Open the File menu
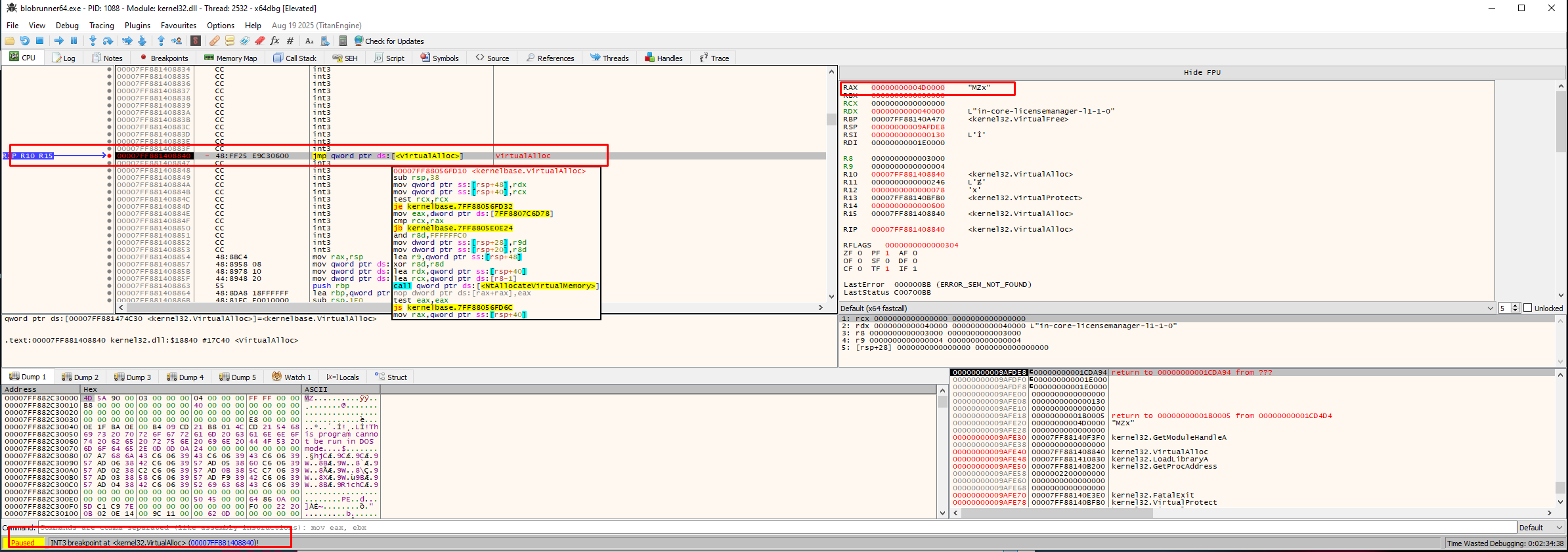 pyautogui.click(x=12, y=26)
